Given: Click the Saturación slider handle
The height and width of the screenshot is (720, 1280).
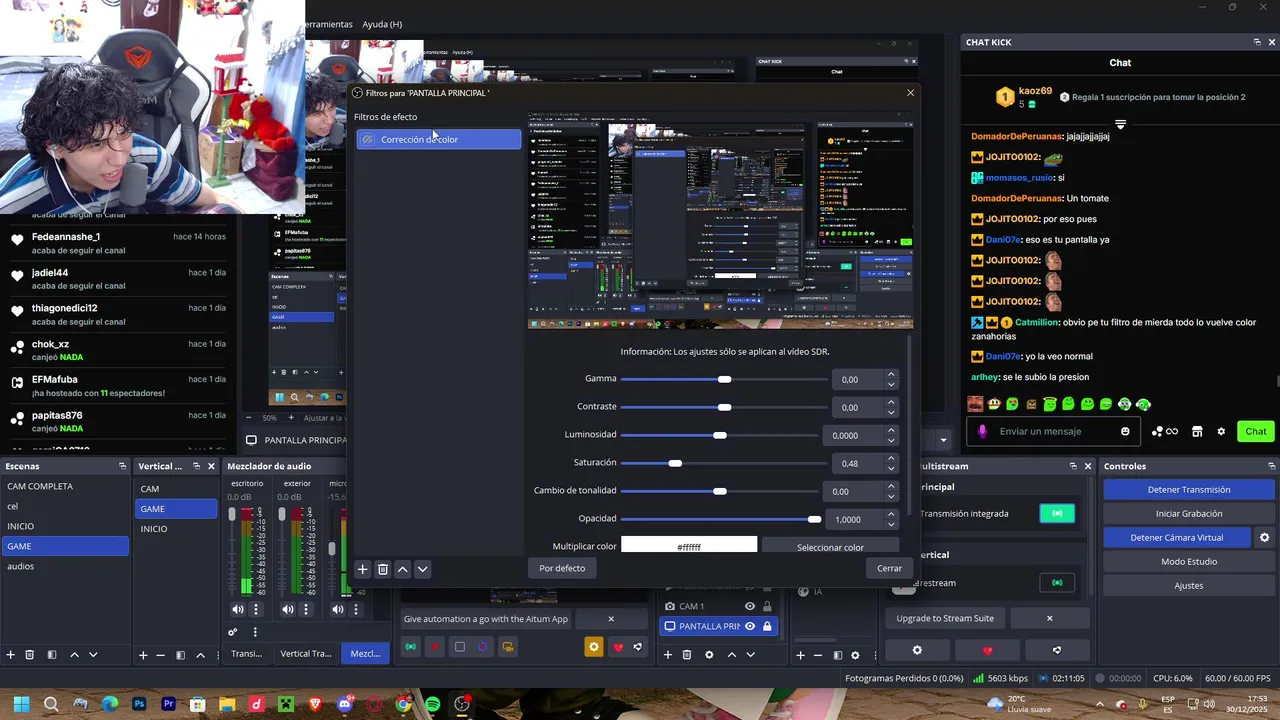Looking at the screenshot, I should pos(675,463).
